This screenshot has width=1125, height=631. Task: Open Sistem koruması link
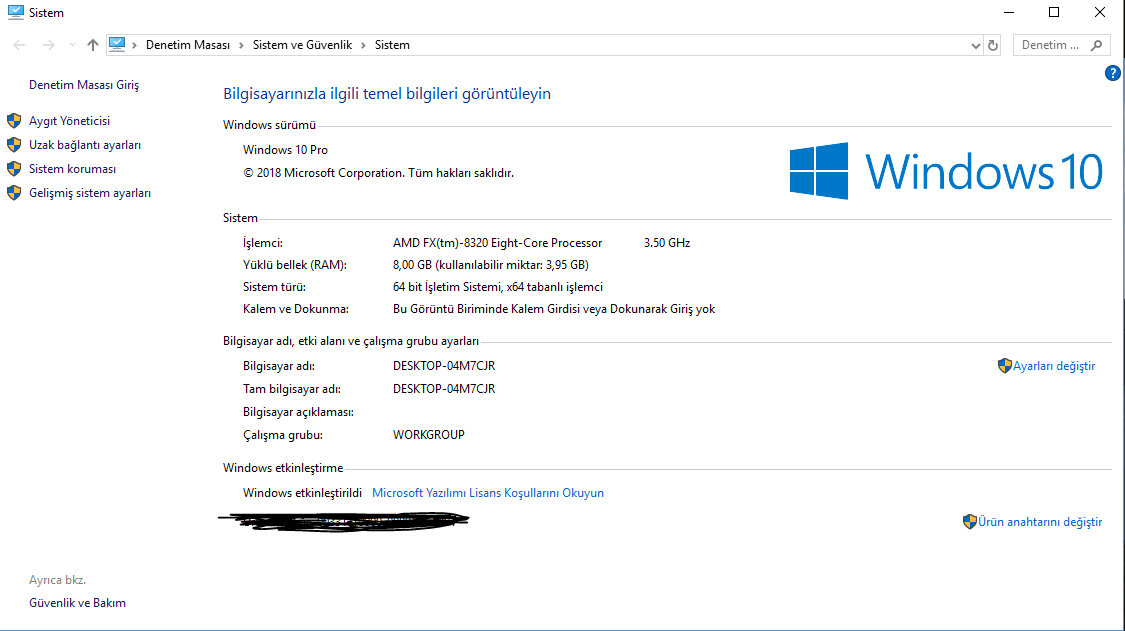point(72,169)
